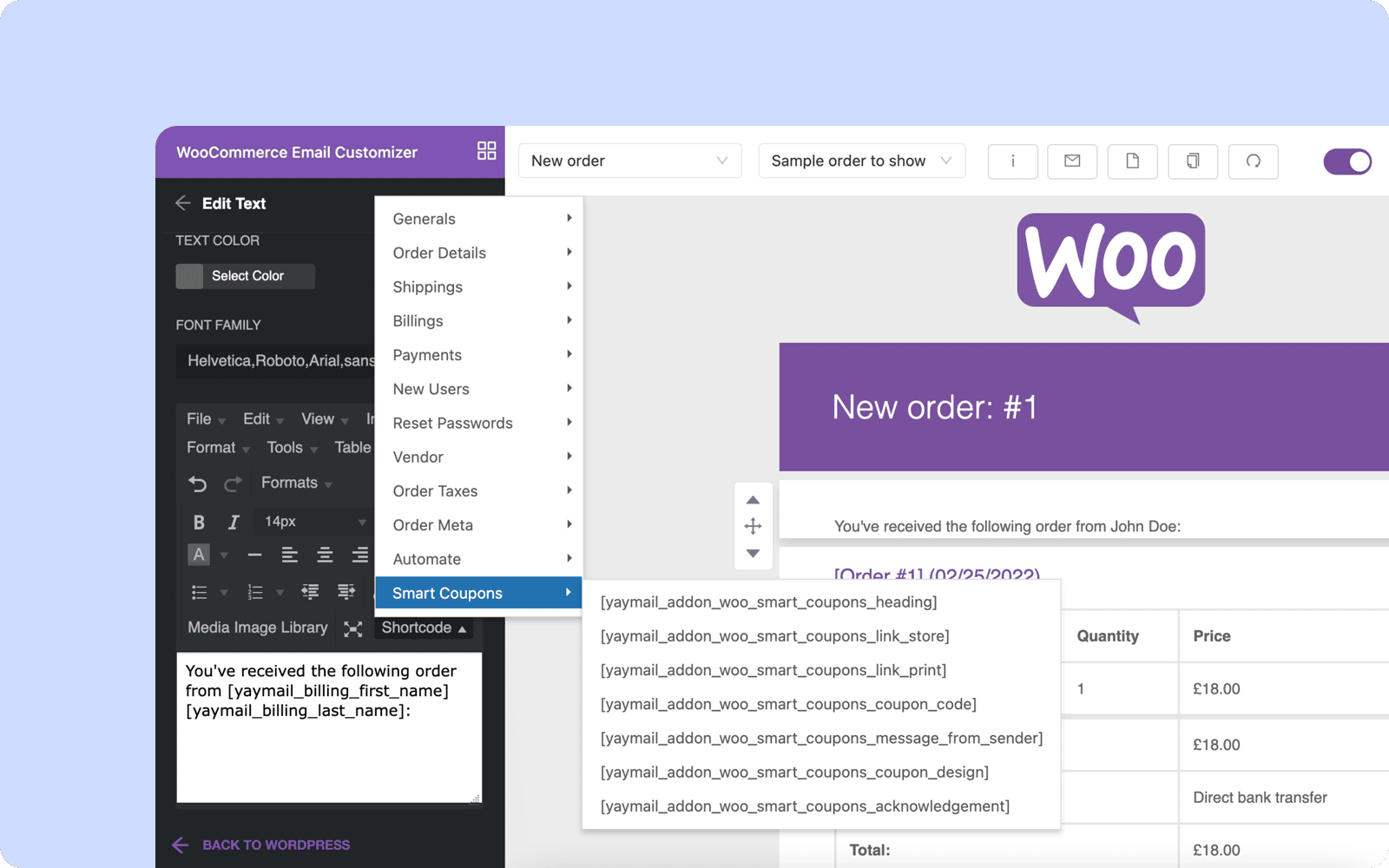This screenshot has width=1389, height=868.
Task: Insert a bullet list
Action: tap(199, 592)
